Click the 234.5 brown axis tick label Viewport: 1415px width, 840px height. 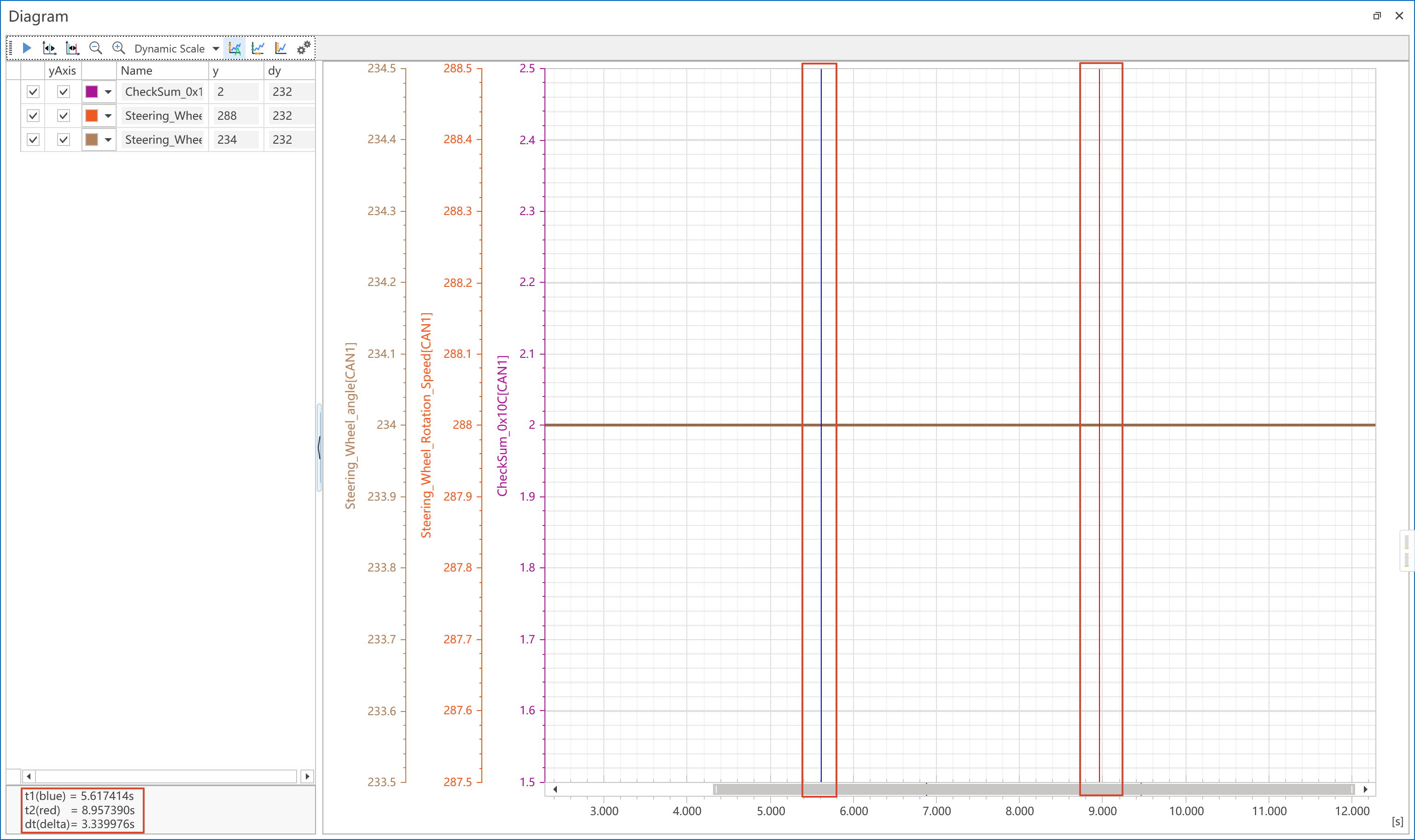[381, 69]
